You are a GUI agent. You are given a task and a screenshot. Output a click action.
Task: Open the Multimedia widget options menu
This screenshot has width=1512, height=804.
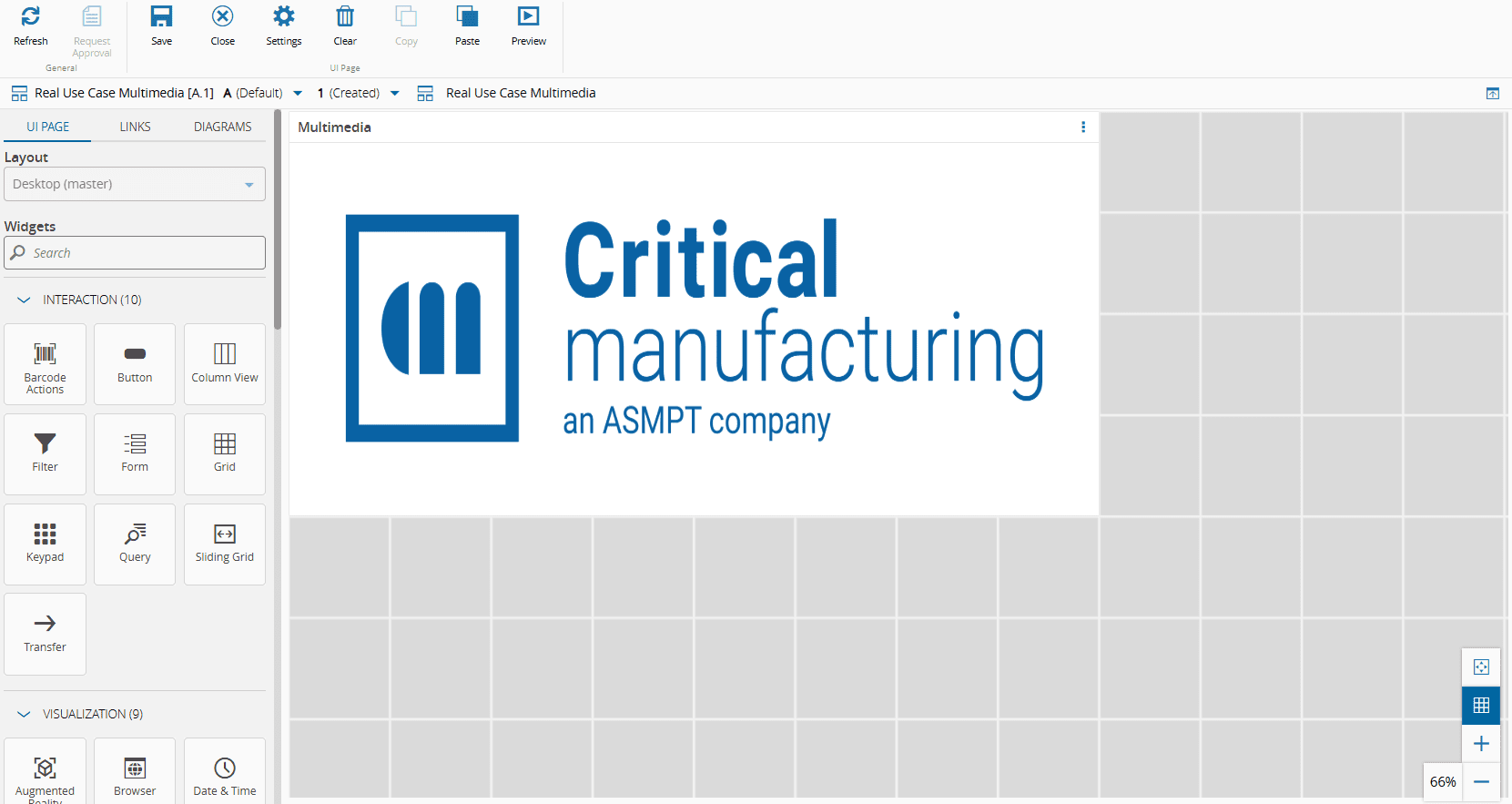pos(1083,127)
